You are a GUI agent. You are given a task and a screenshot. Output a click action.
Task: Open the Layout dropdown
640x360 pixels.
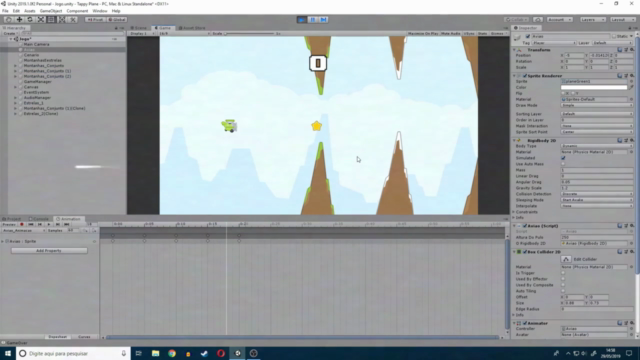pyautogui.click(x=622, y=20)
